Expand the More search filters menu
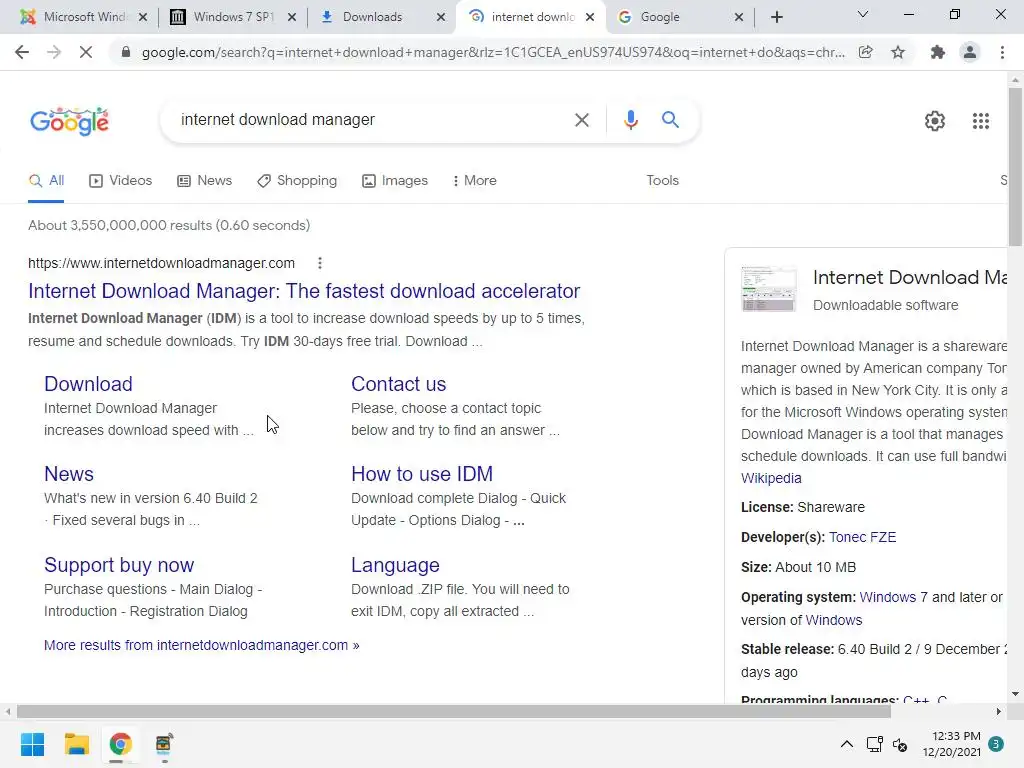Image resolution: width=1024 pixels, height=768 pixels. coord(475,181)
